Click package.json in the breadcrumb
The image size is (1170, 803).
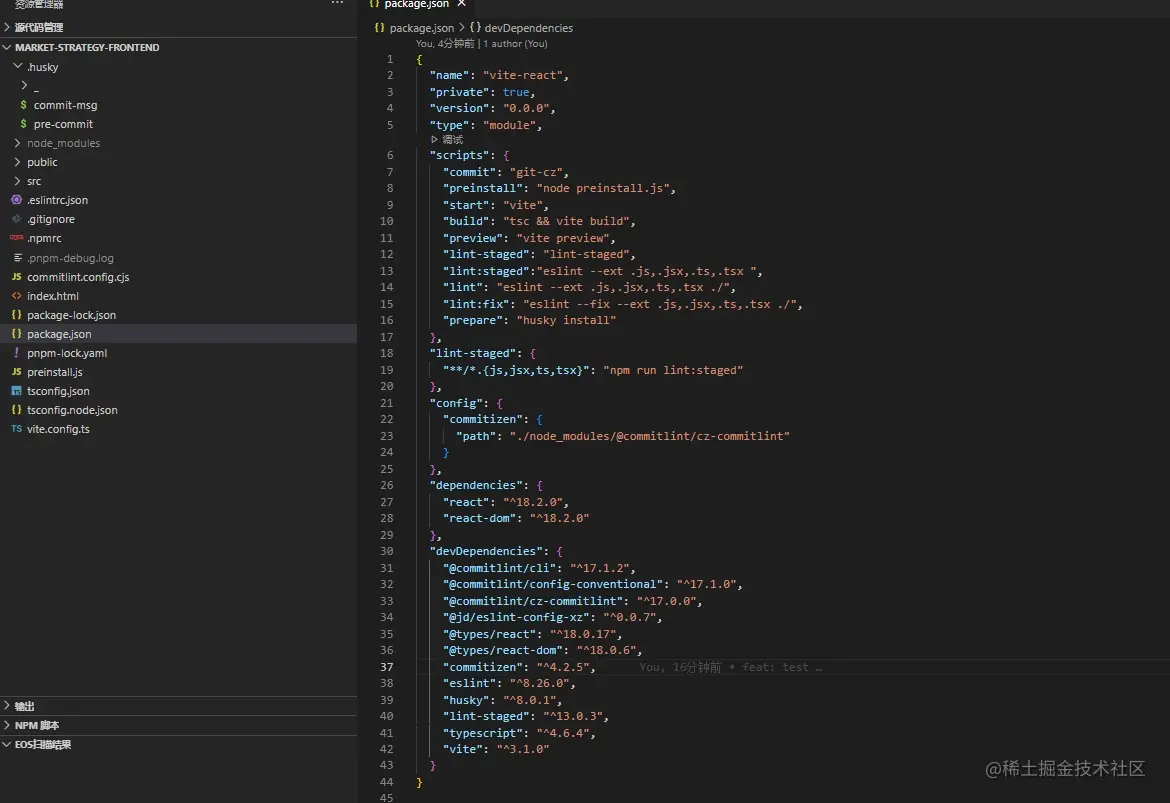point(422,28)
